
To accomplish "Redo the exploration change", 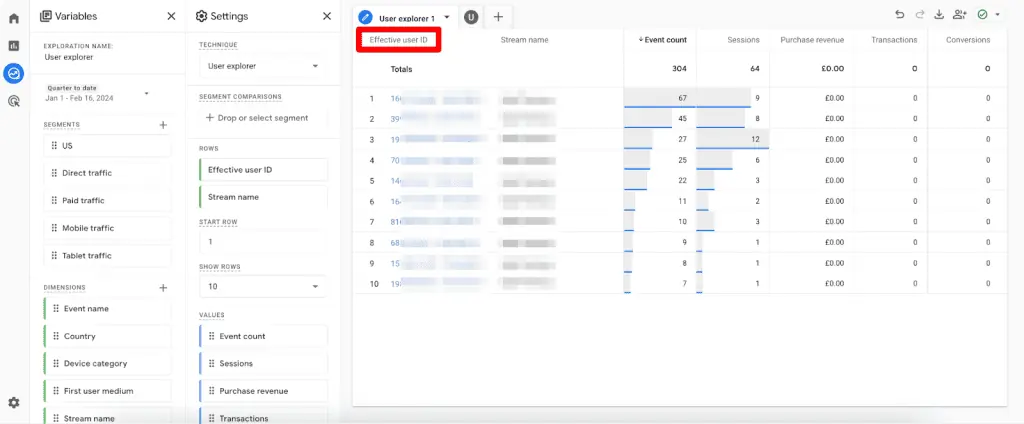I will tap(920, 14).
